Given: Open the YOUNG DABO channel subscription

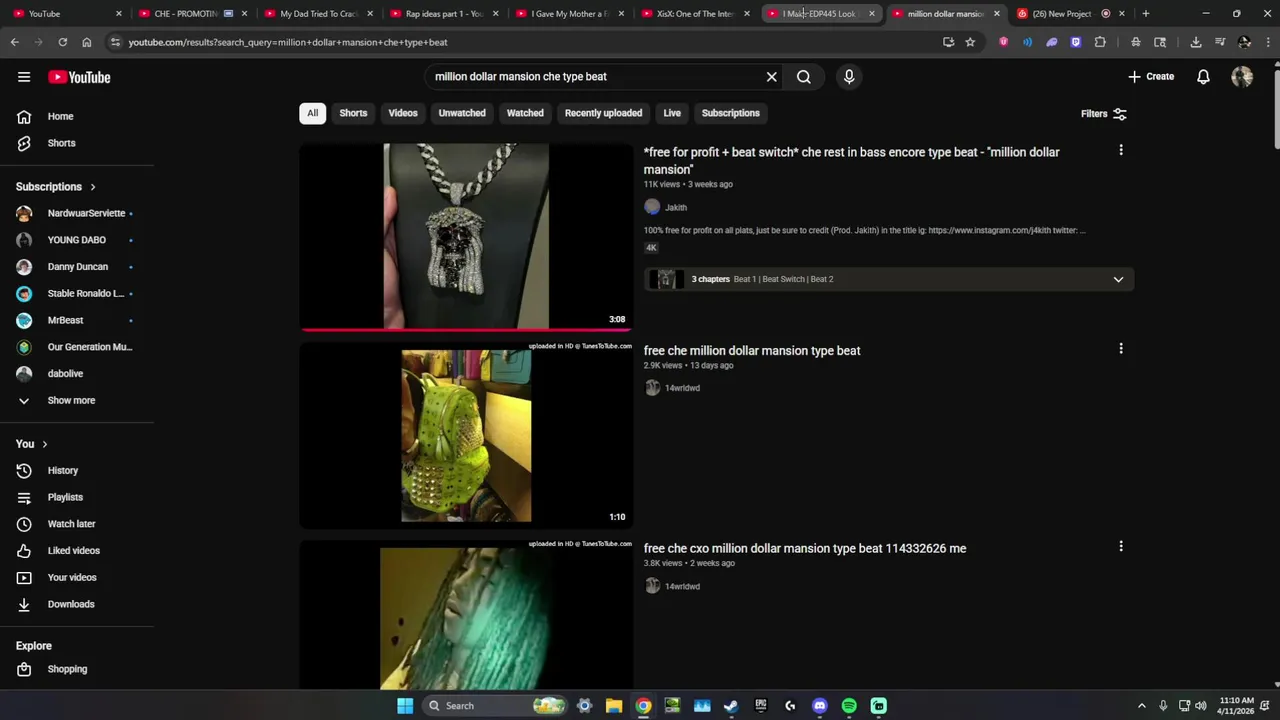Looking at the screenshot, I should [x=77, y=240].
